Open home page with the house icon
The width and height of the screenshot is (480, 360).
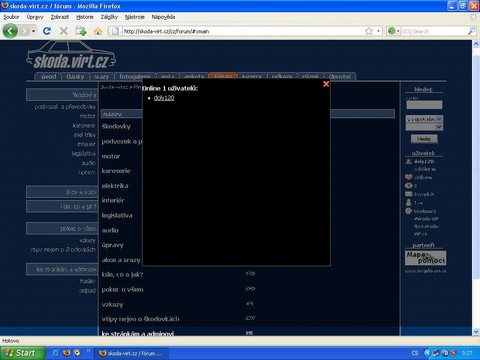click(98, 31)
